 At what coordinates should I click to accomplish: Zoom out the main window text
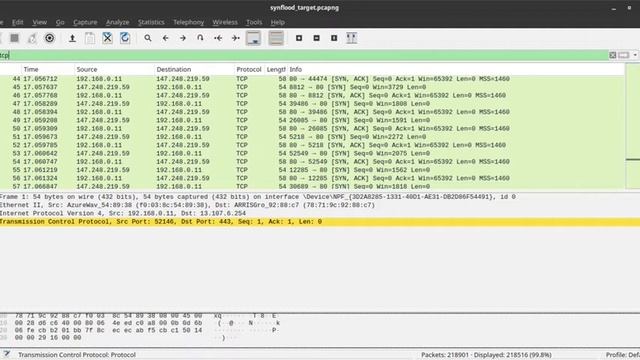(x=316, y=38)
